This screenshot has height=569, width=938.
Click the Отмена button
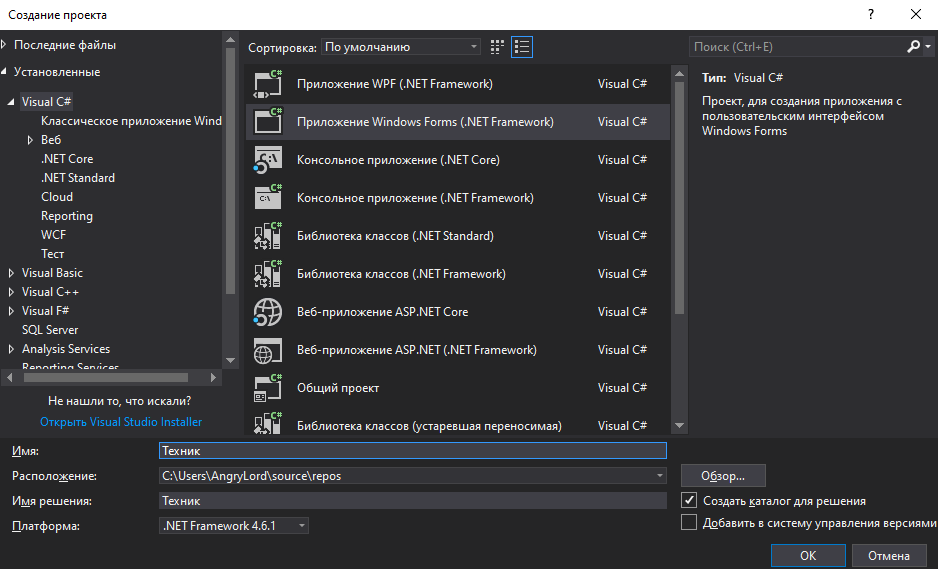pos(889,556)
